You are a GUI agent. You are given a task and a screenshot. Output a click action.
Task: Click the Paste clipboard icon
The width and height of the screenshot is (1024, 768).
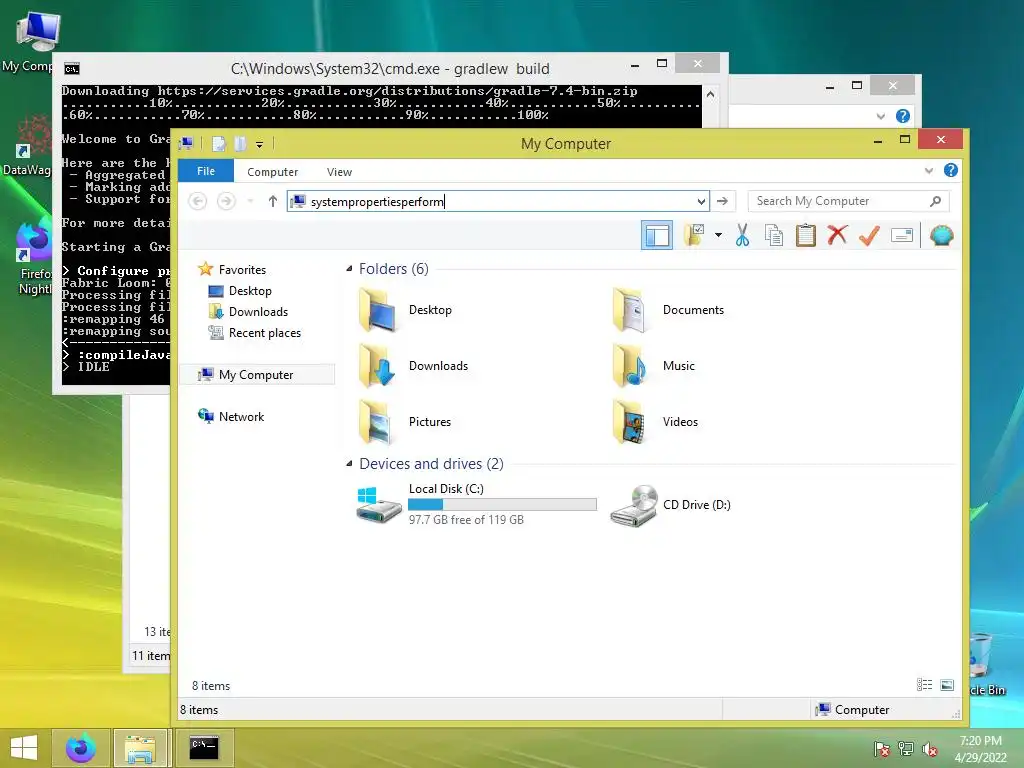(x=806, y=235)
